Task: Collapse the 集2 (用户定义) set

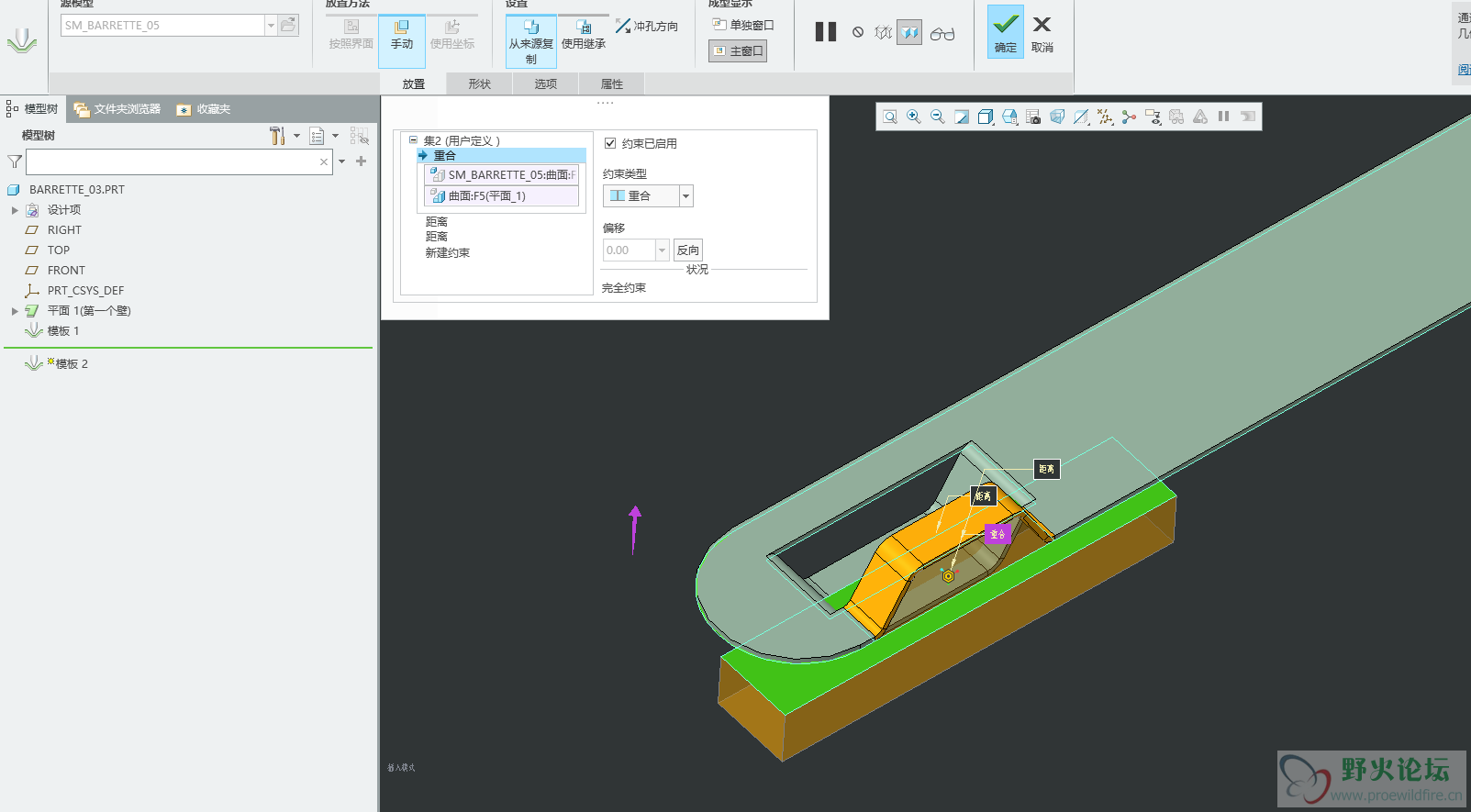Action: 413,140
